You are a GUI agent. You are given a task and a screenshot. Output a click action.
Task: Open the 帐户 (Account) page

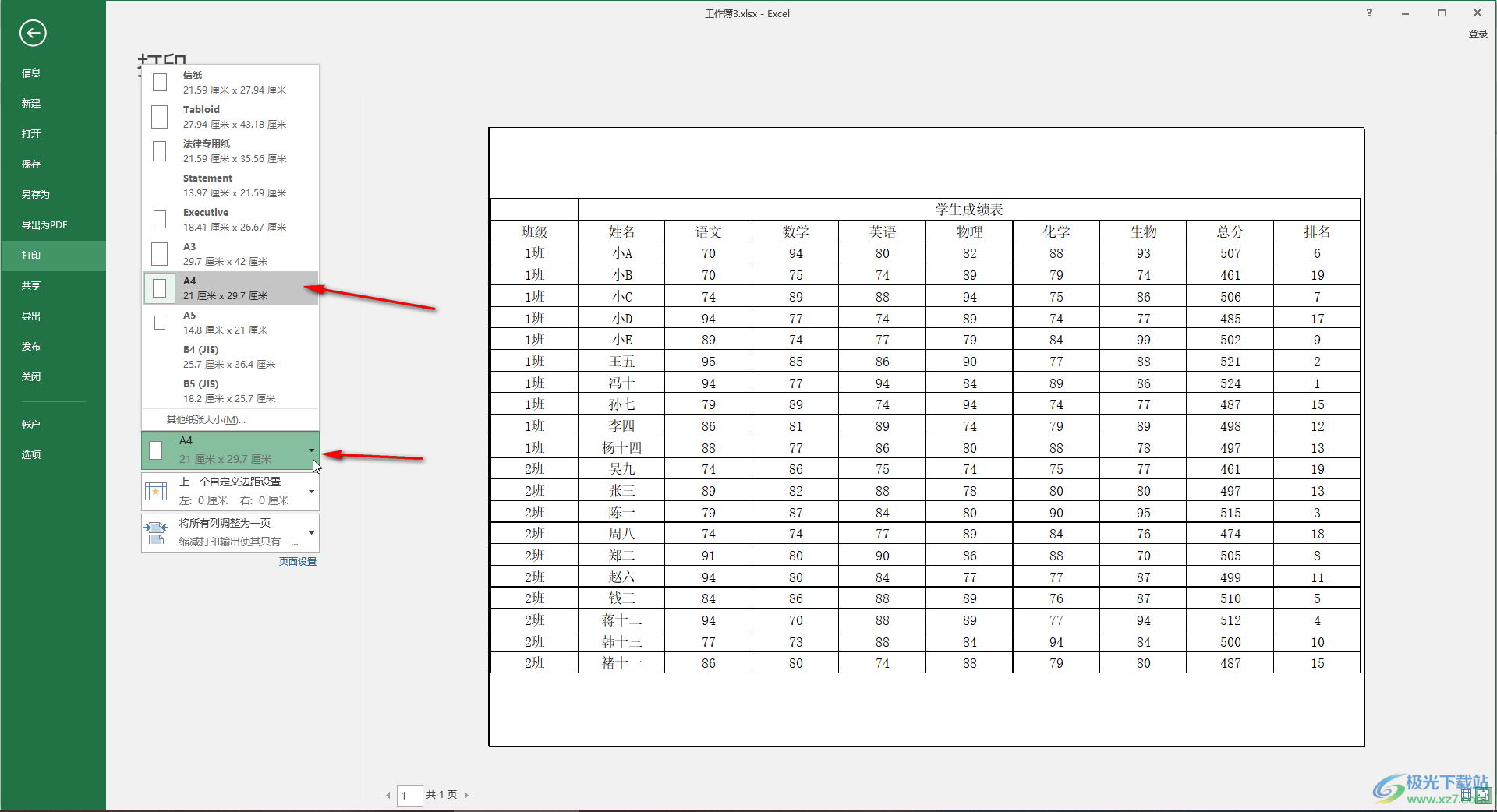click(x=53, y=424)
